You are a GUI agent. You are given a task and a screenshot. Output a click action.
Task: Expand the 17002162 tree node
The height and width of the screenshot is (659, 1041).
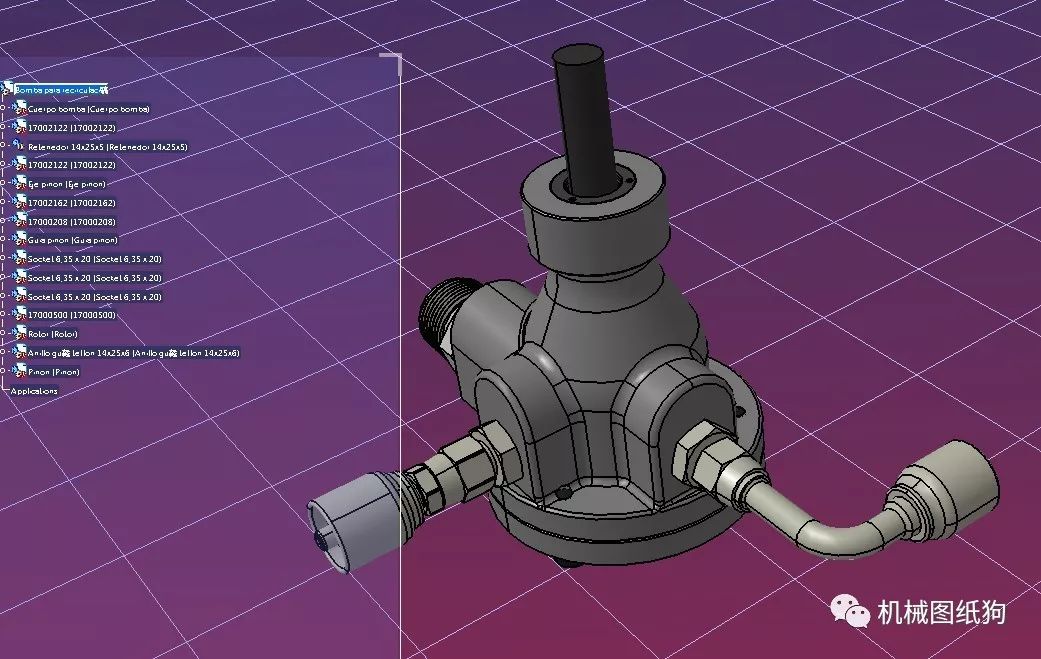point(3,201)
